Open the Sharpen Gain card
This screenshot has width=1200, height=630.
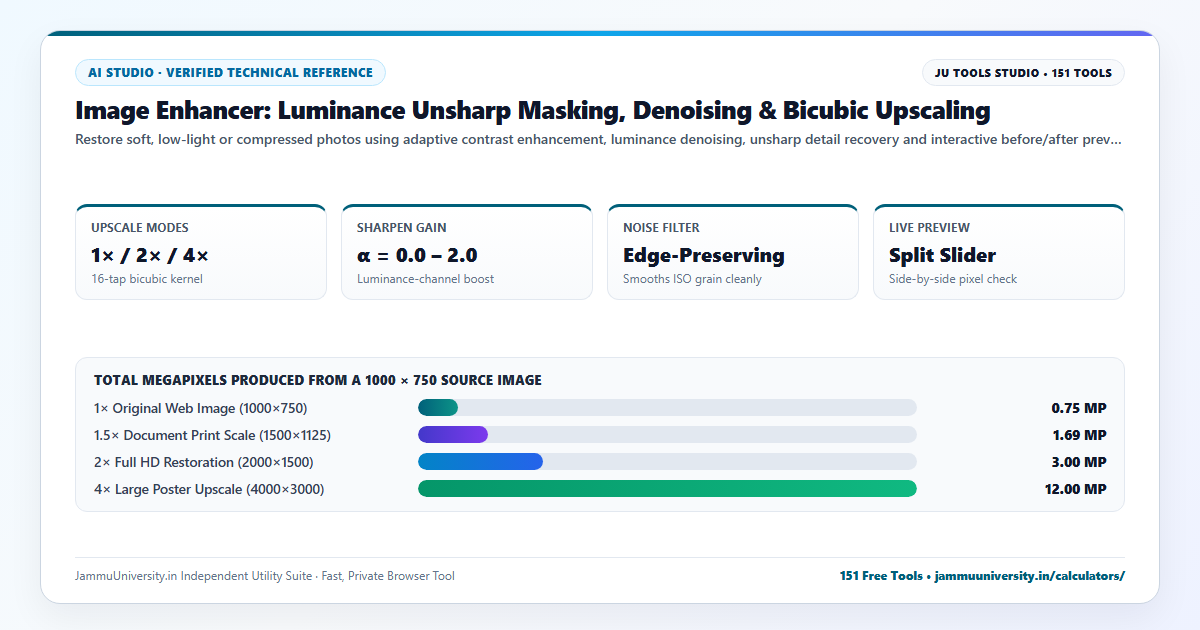point(467,252)
